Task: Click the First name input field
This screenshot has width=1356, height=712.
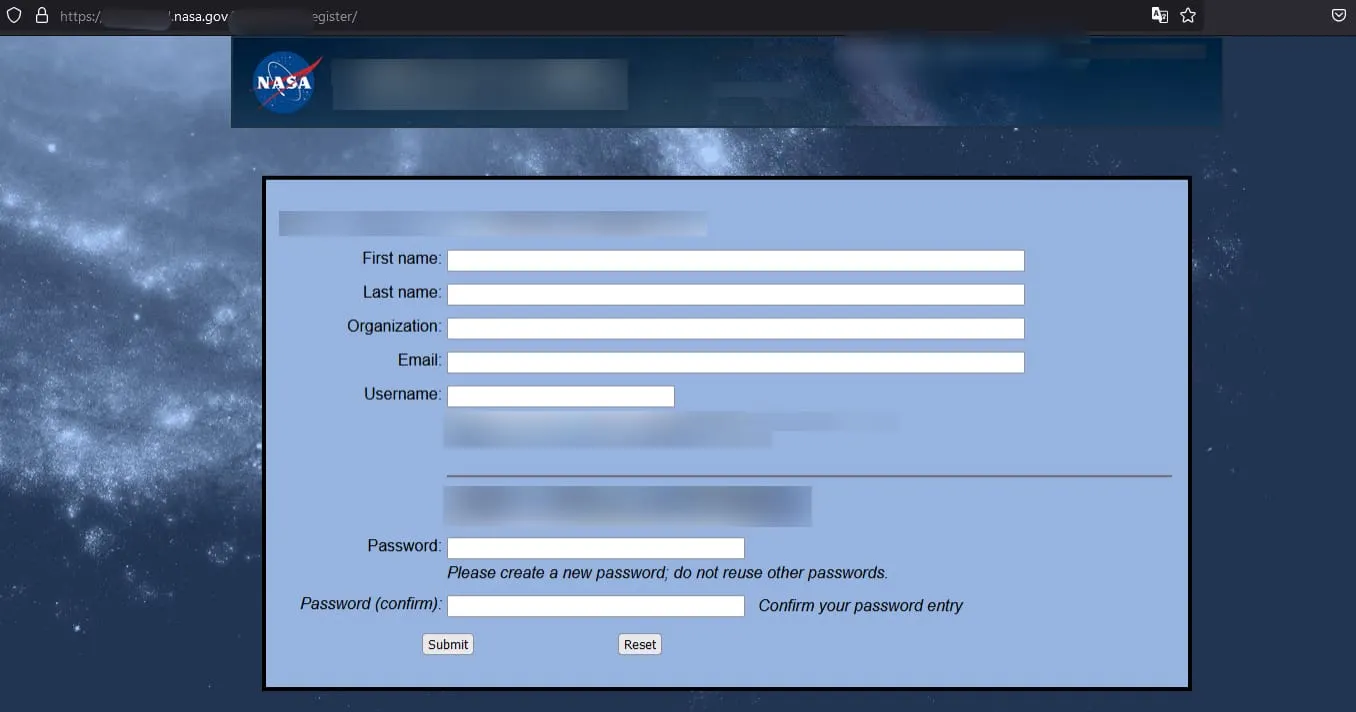Action: click(735, 261)
